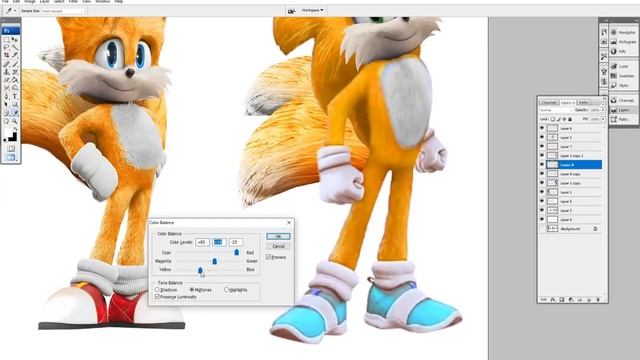Choose the Shadows tone balance option
Screen dimensions: 640x360
[x=157, y=289]
